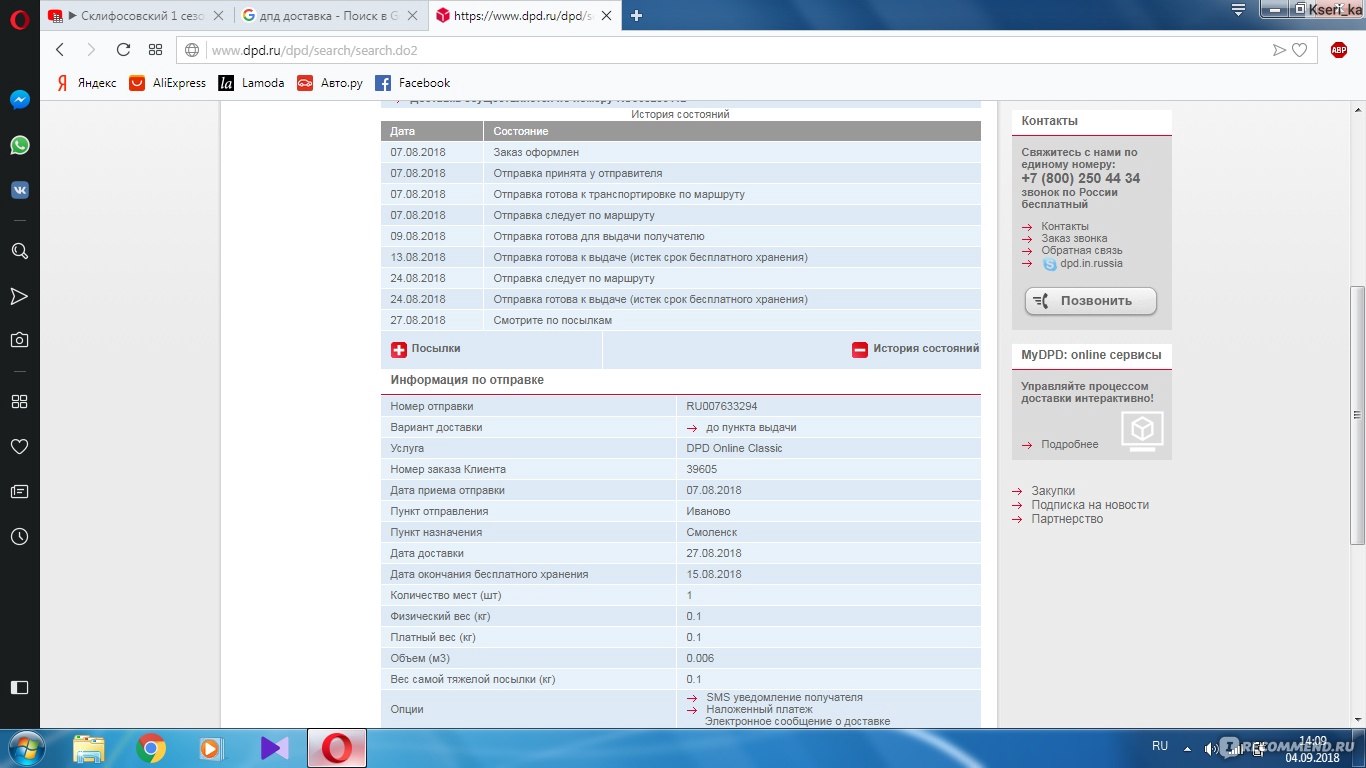Open the Windows Start menu

[x=25, y=748]
